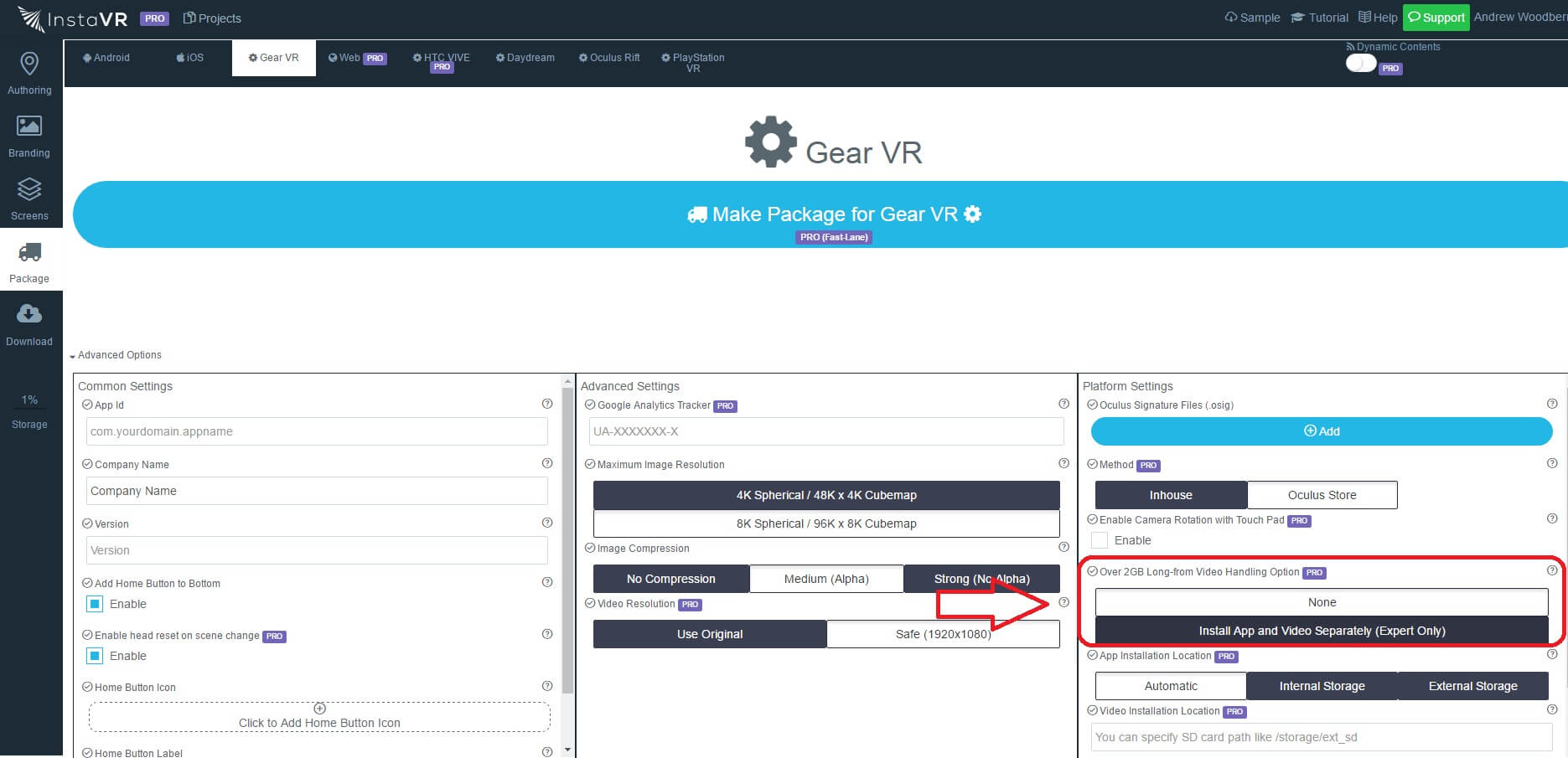Screen dimensions: 1568x758
Task: Switch to the Android platform tab
Action: [106, 58]
